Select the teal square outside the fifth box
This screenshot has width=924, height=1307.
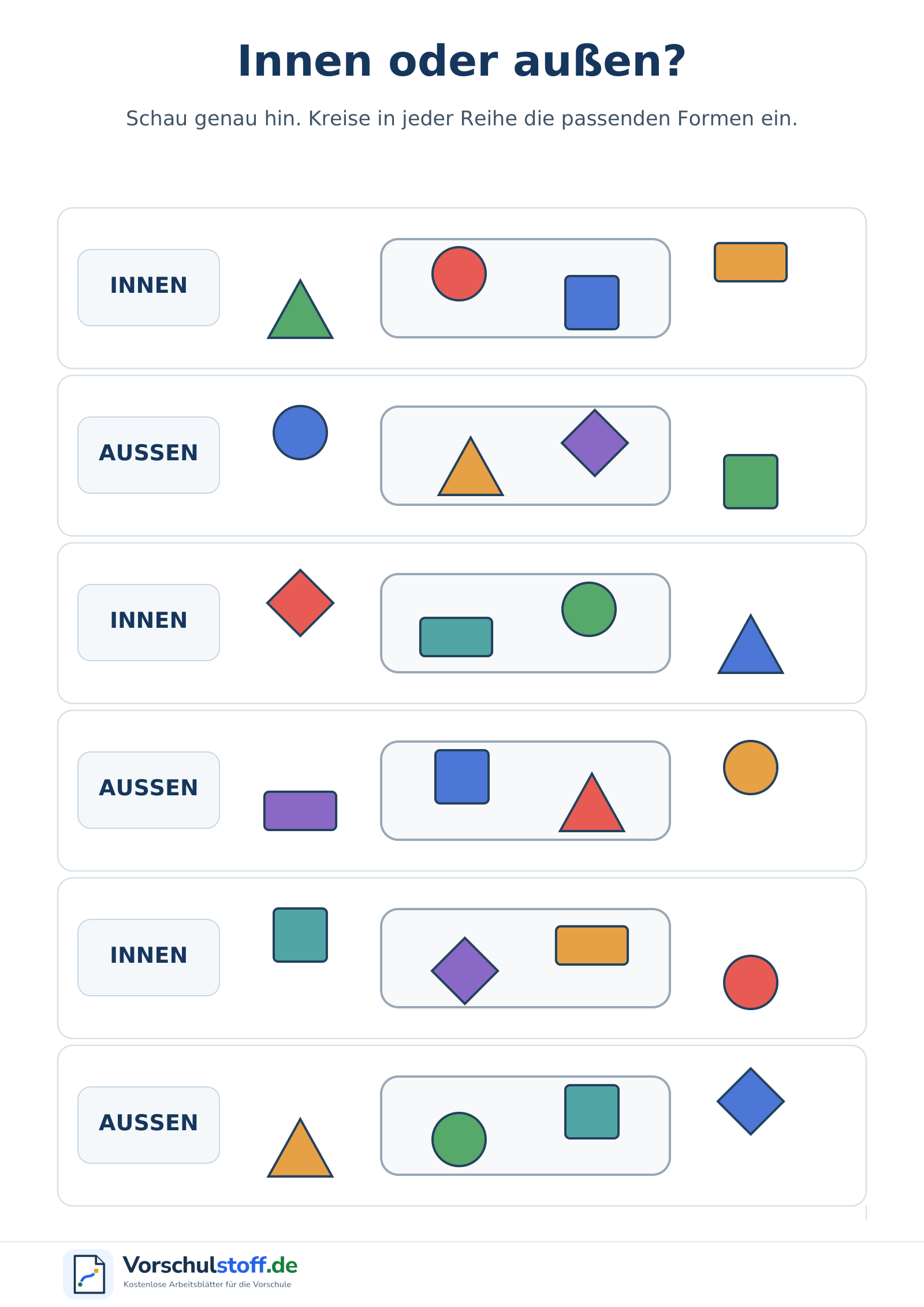tap(300, 935)
